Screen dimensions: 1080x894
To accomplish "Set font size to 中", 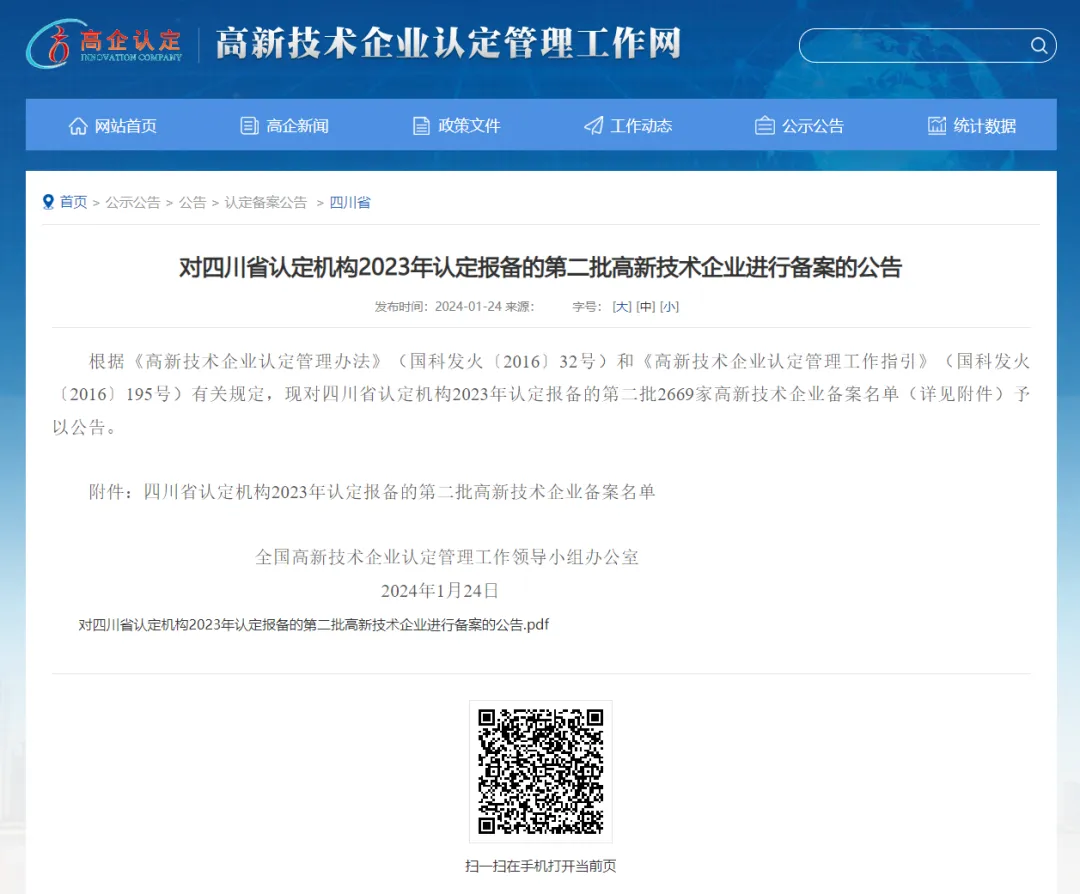I will (645, 306).
